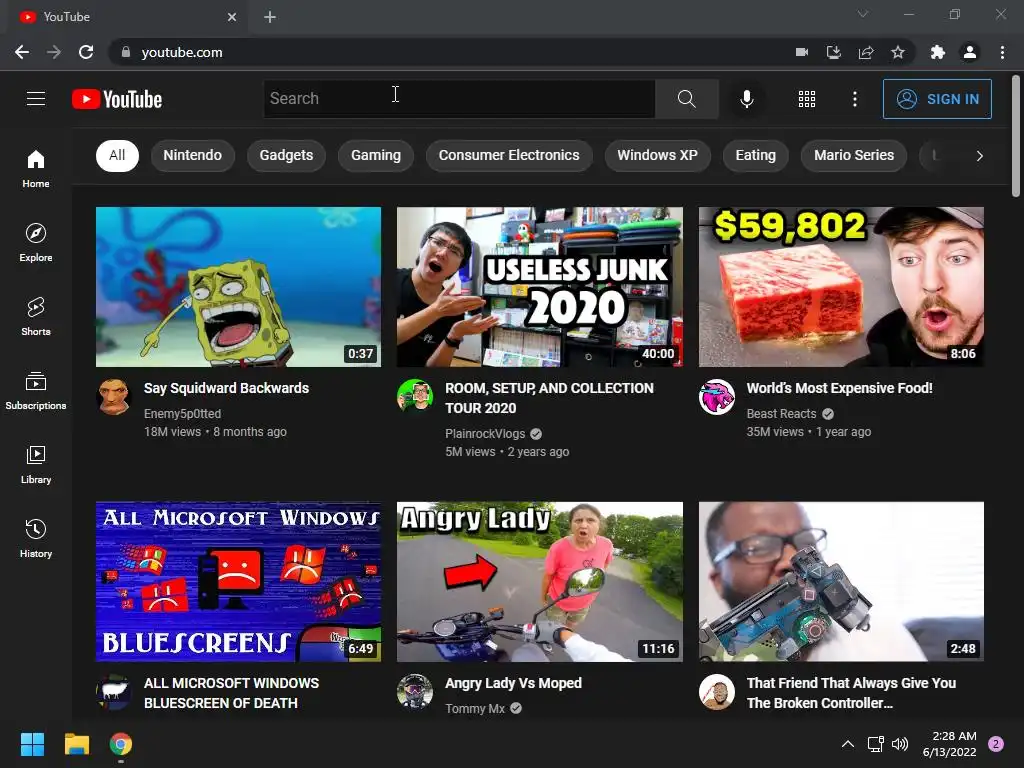Click the YouTube search input field
1024x768 pixels.
coord(459,99)
